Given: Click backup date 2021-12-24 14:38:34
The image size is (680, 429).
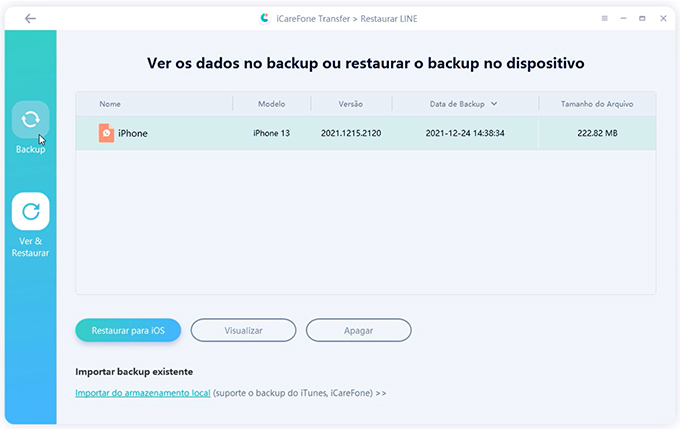Looking at the screenshot, I should [465, 133].
